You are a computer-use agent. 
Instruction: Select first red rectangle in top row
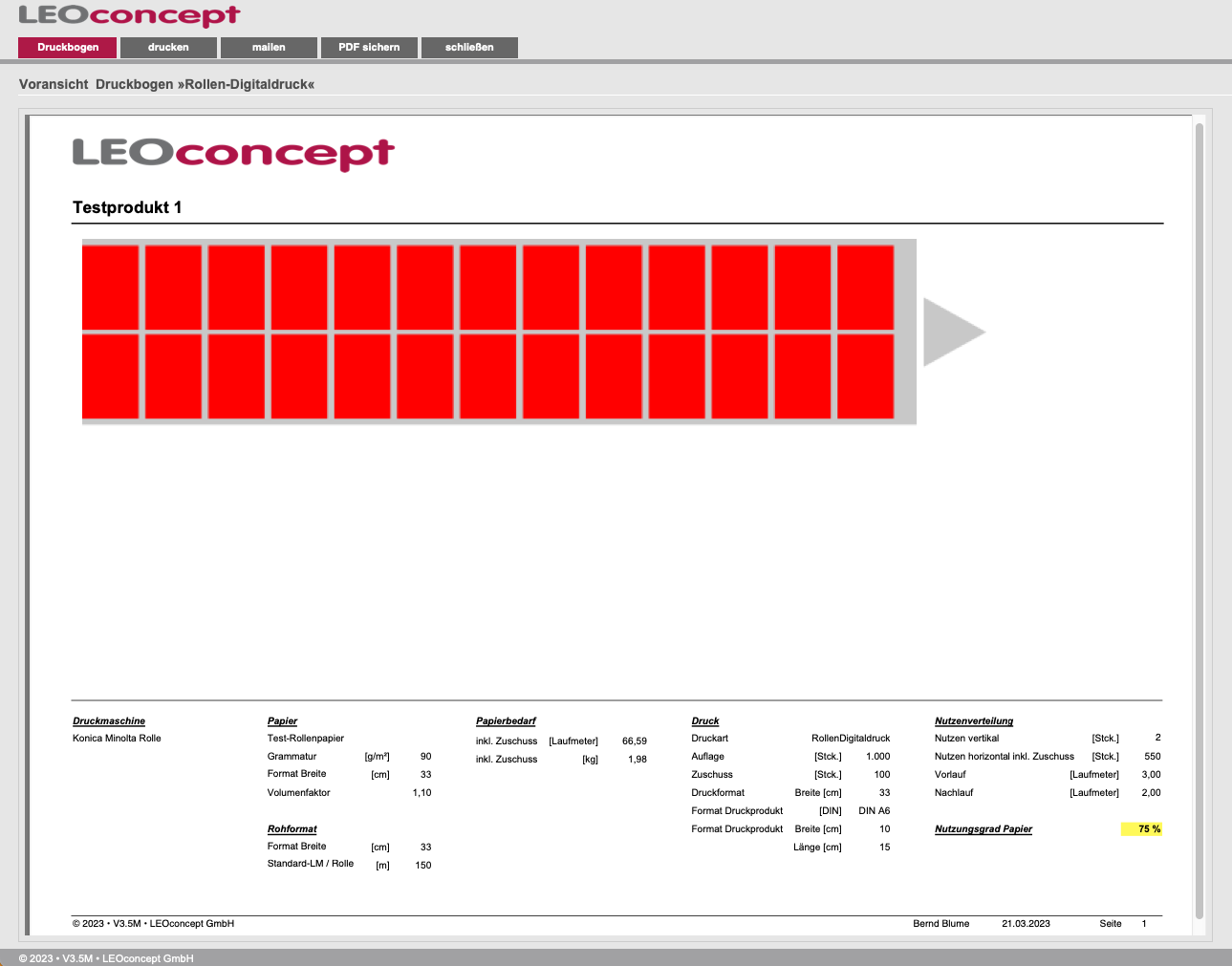[x=111, y=288]
